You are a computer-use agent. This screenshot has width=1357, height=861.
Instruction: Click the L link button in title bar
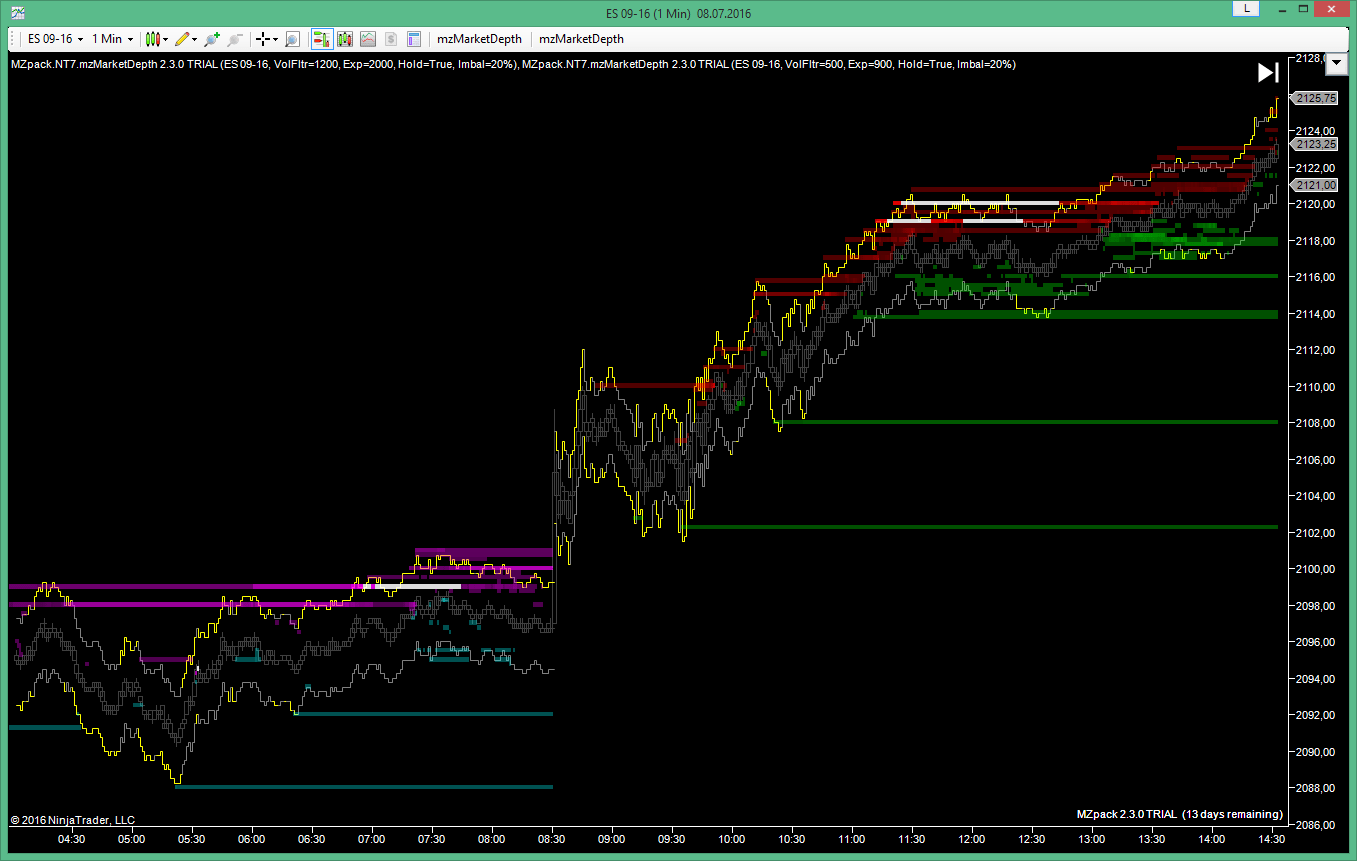tap(1246, 8)
